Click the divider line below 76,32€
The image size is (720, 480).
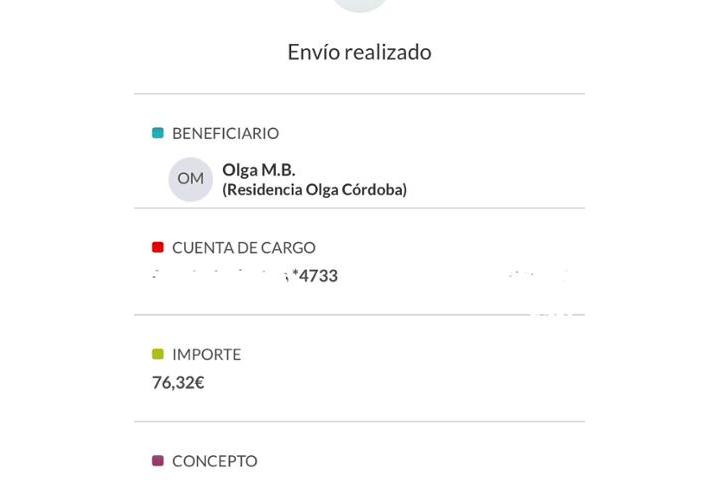tap(360, 421)
